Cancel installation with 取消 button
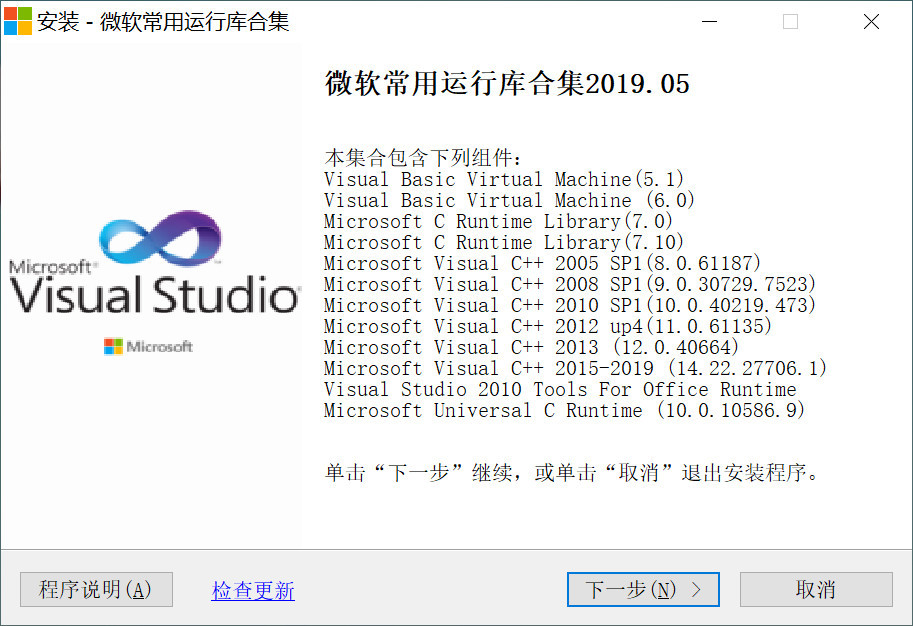The image size is (913, 626). [816, 590]
